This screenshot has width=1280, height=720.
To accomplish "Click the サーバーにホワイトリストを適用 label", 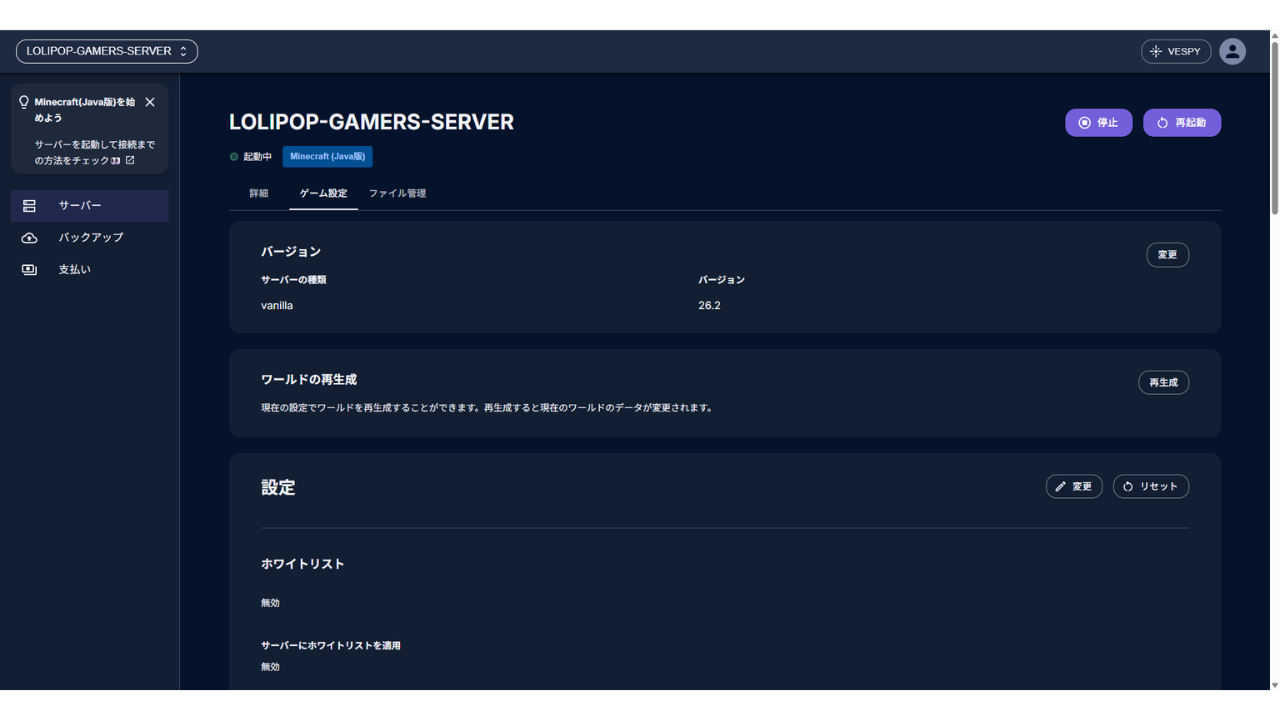I will tap(331, 646).
